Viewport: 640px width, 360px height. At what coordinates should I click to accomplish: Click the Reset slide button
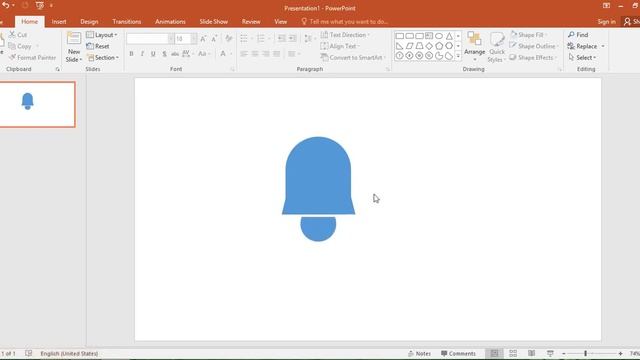pos(98,46)
